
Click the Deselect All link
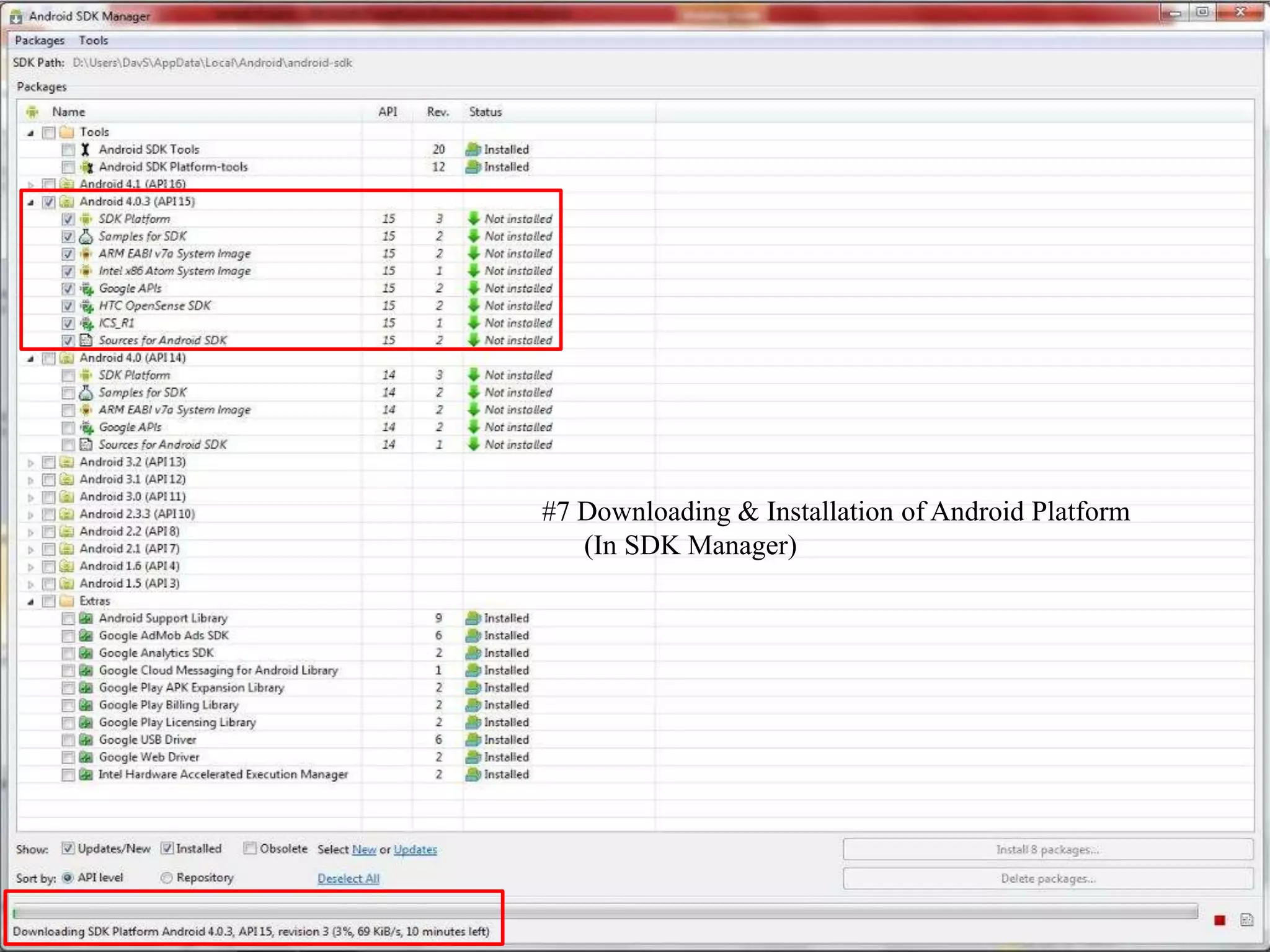pyautogui.click(x=348, y=878)
